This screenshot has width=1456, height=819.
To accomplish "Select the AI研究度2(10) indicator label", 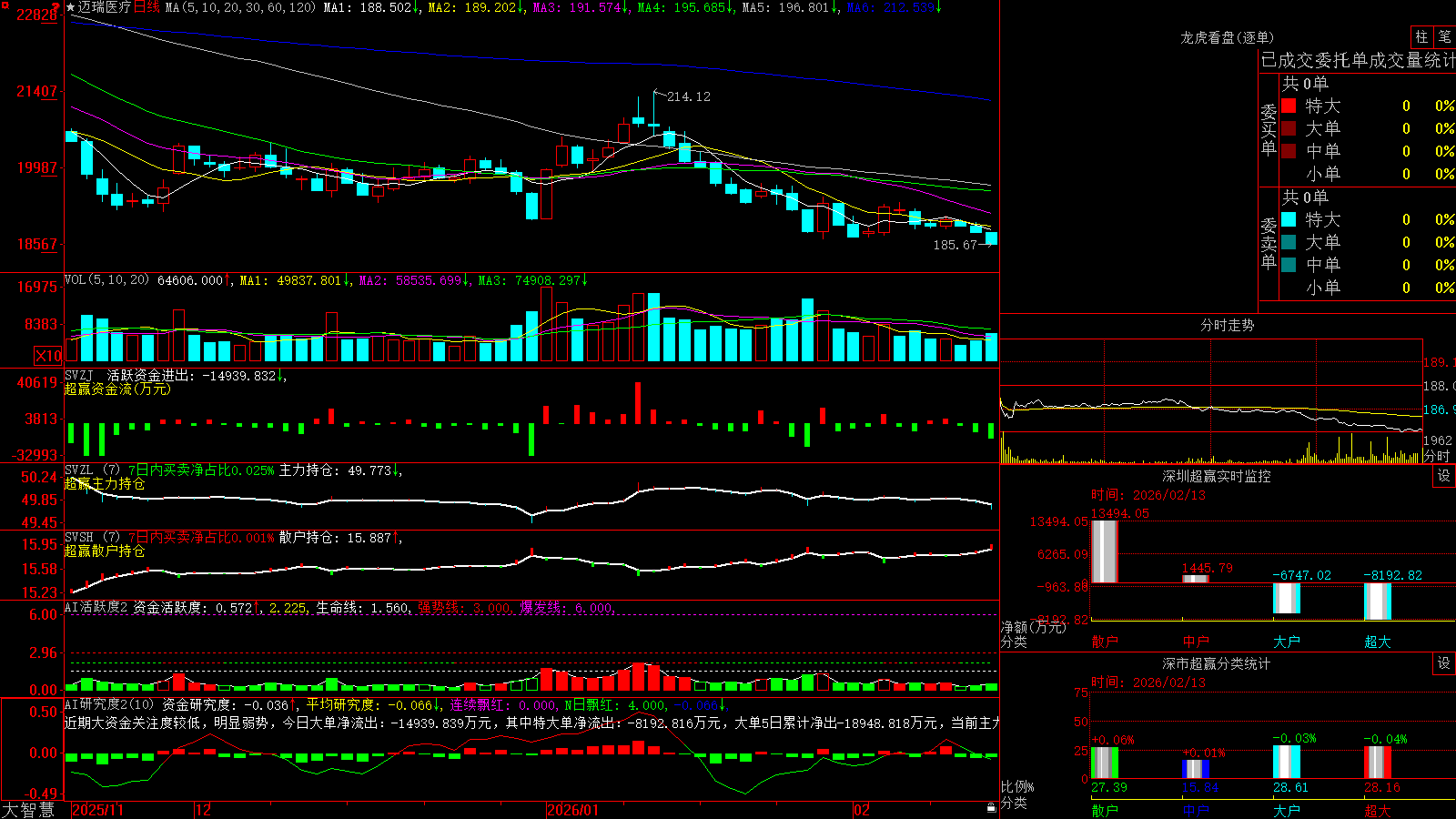I will [x=109, y=704].
